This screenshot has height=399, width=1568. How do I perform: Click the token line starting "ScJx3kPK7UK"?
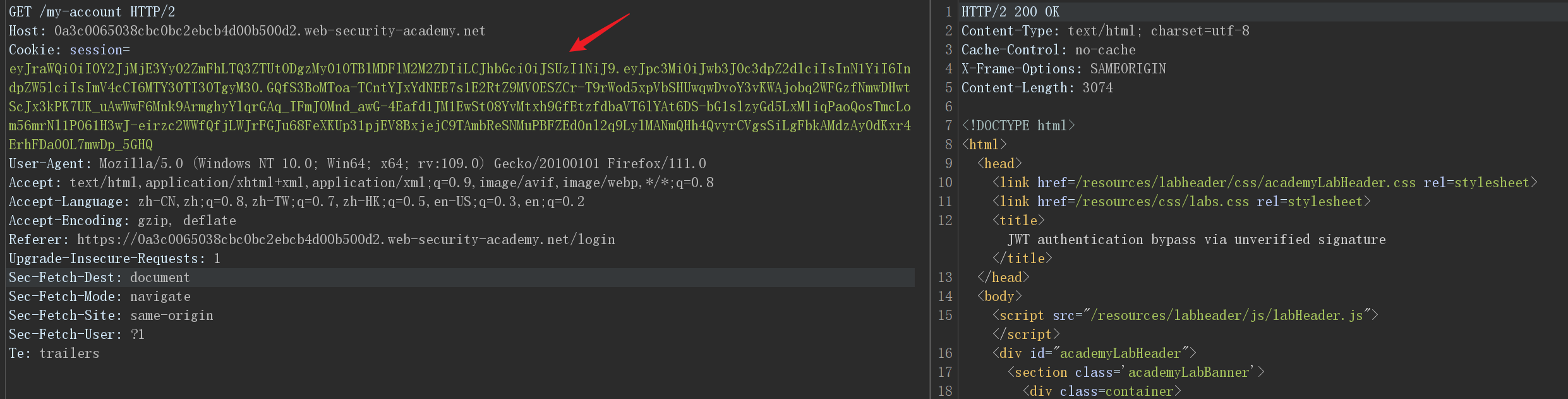tap(460, 106)
